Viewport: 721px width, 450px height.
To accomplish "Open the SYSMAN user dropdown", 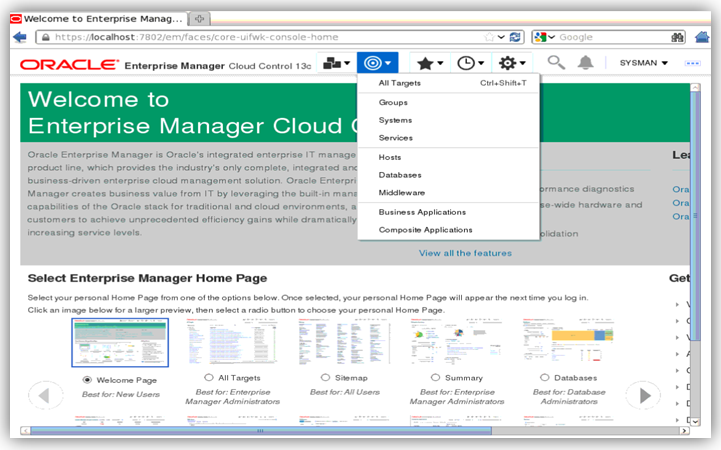I will (643, 63).
